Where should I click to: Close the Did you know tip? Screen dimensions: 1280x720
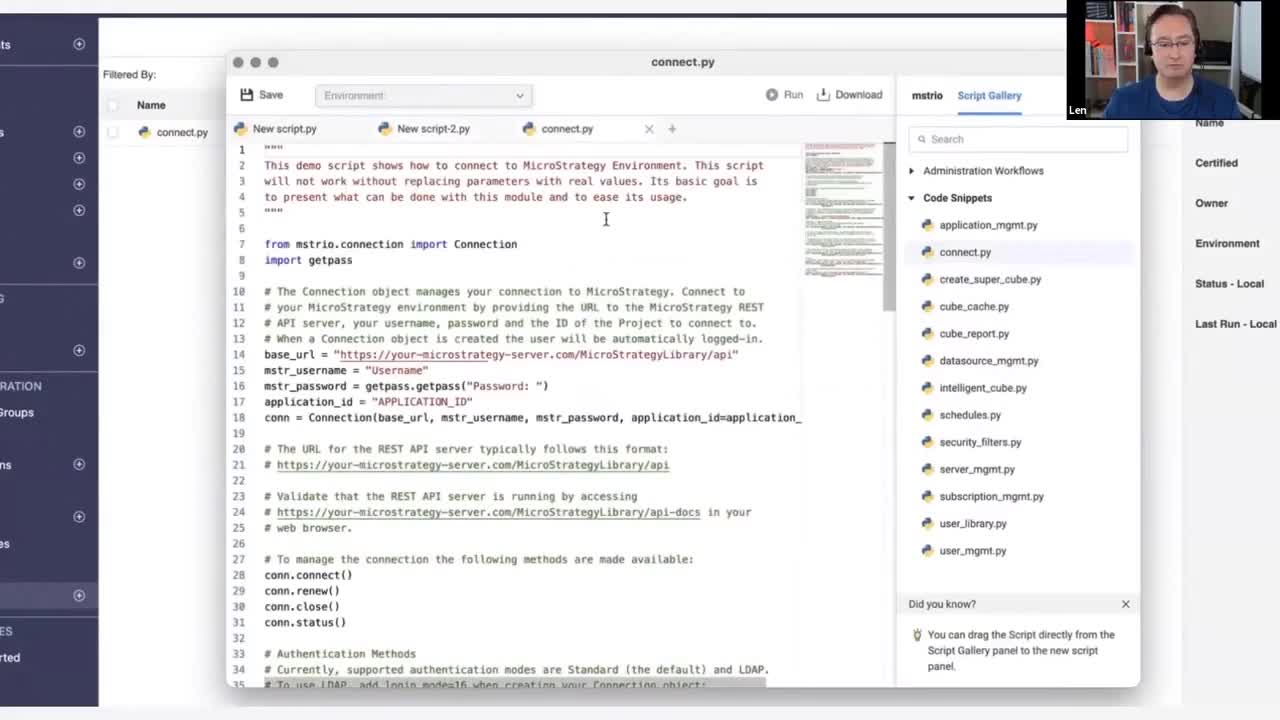(x=1125, y=604)
